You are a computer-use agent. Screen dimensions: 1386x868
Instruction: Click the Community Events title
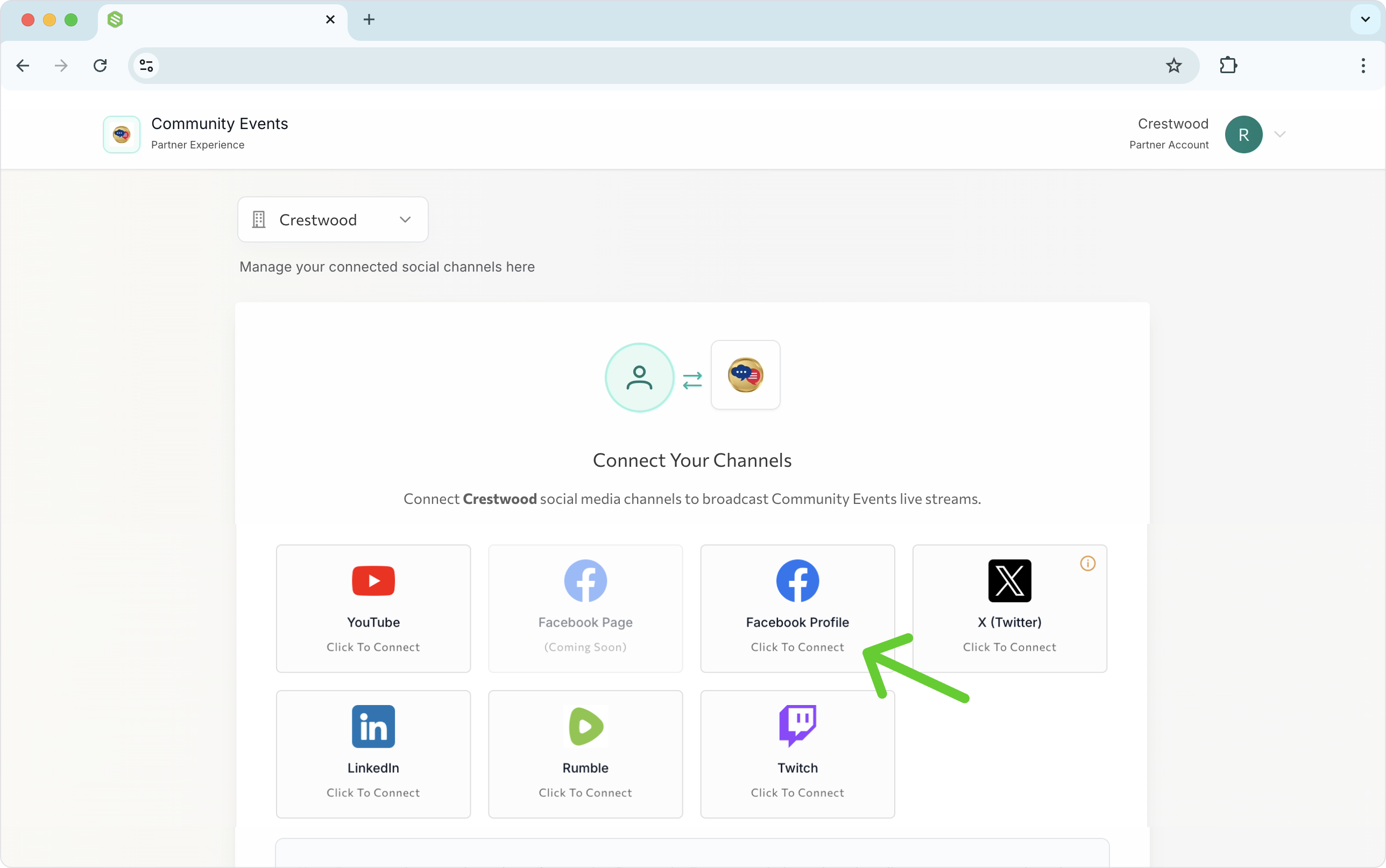(x=220, y=124)
